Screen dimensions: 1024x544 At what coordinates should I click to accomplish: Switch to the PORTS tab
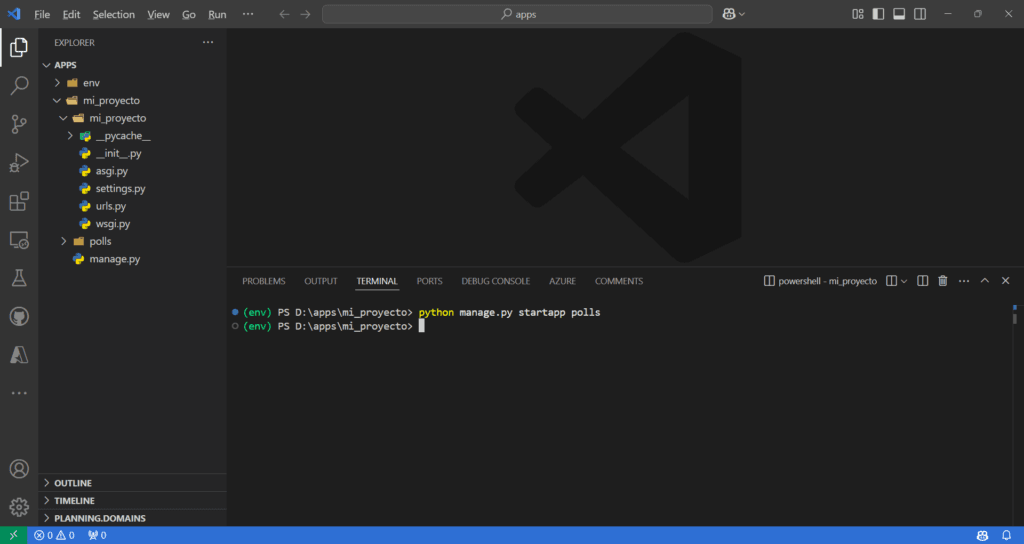(x=430, y=281)
